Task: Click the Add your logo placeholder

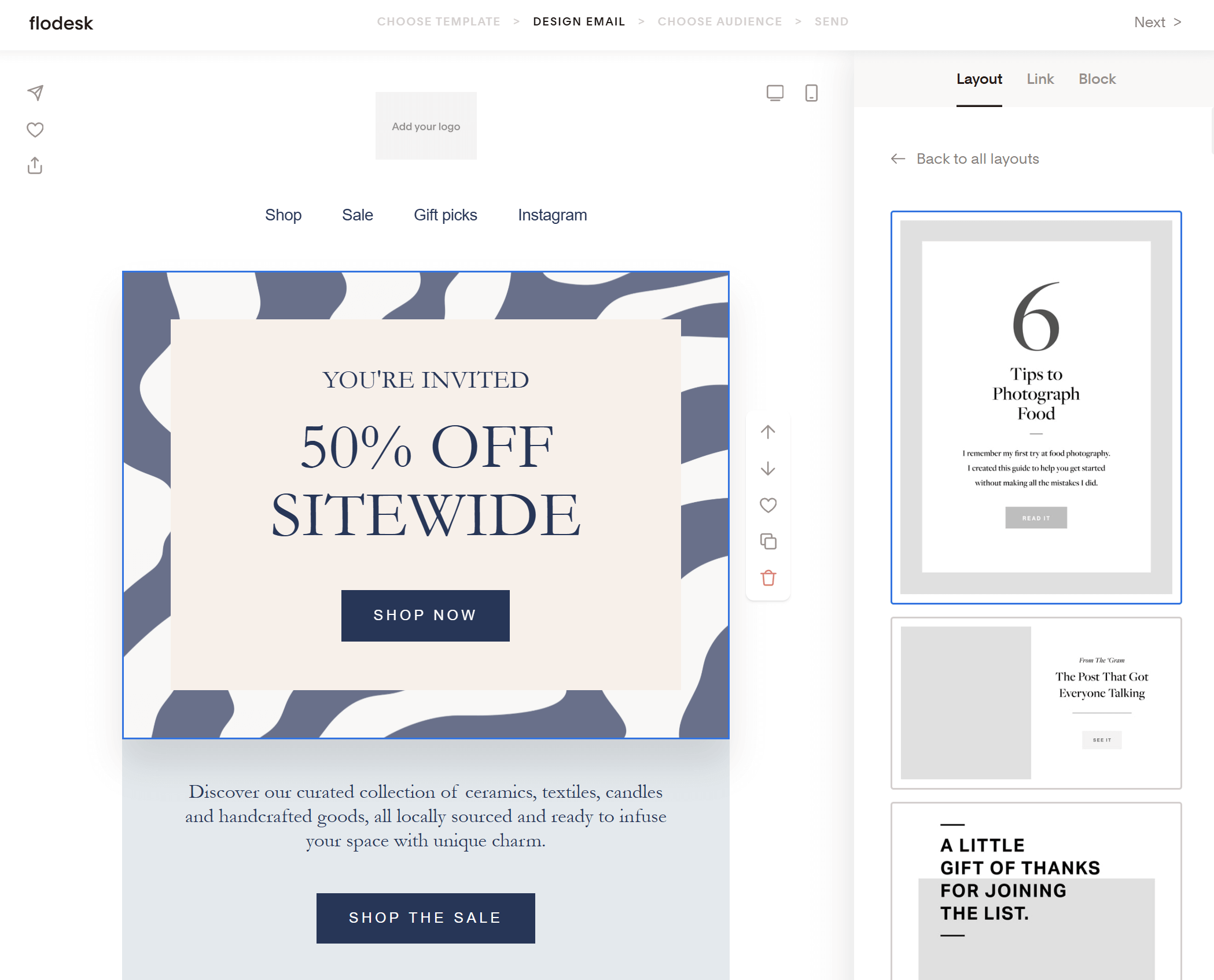Action: pos(426,126)
